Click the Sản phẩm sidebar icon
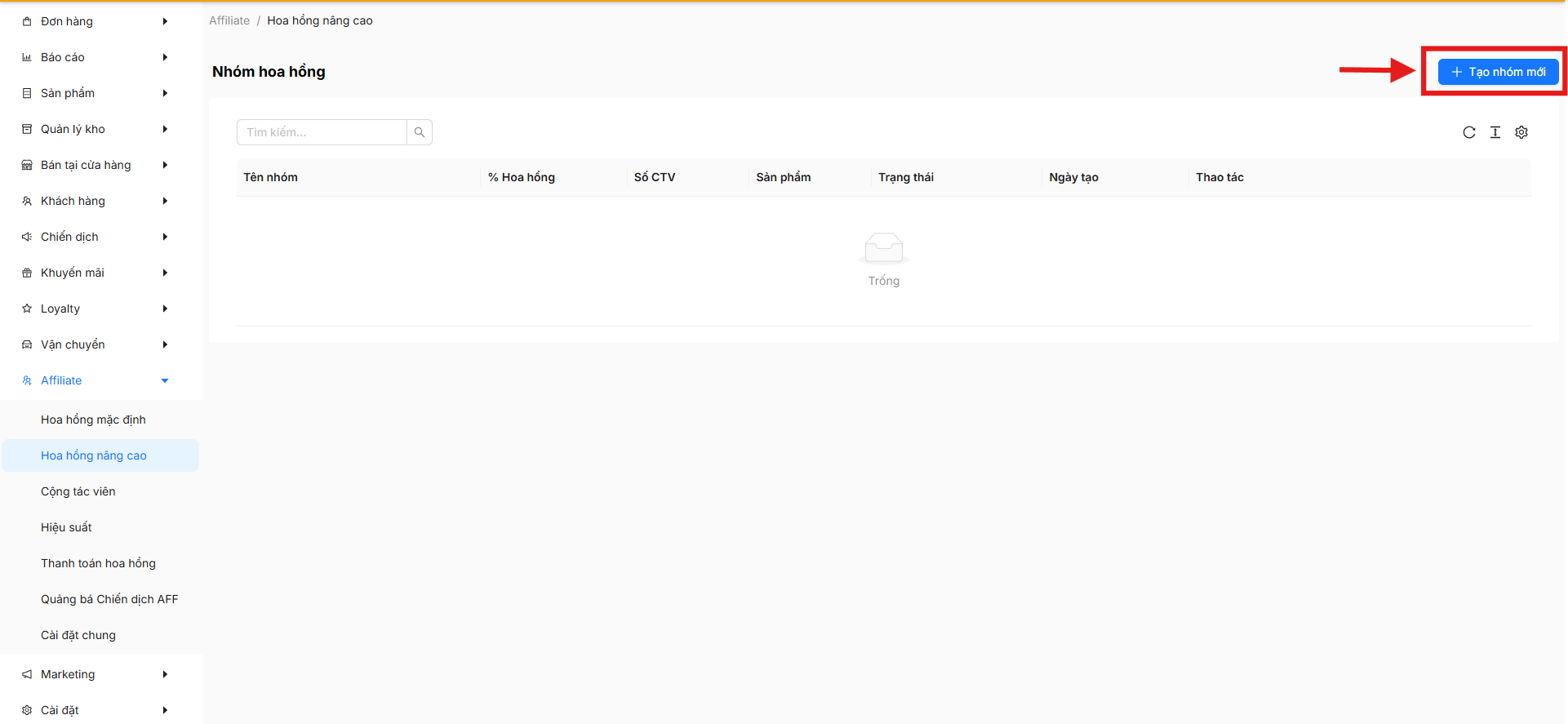1568x724 pixels. [x=27, y=93]
